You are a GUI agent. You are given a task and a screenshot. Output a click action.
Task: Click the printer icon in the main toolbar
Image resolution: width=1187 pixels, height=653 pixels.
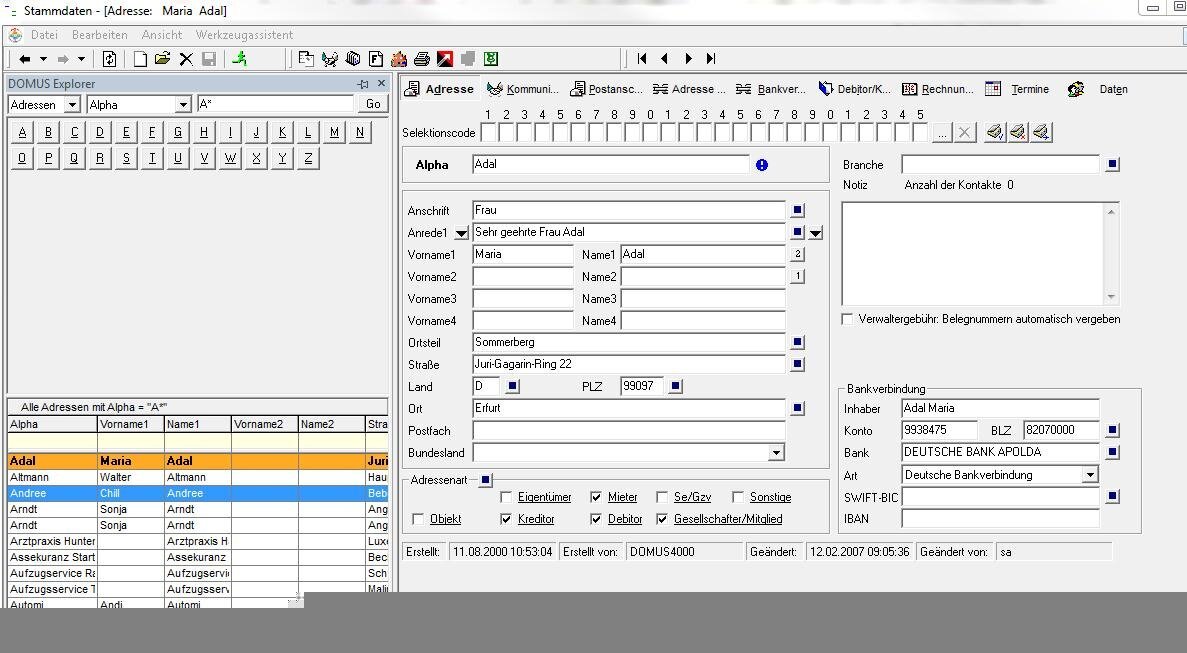pyautogui.click(x=421, y=58)
